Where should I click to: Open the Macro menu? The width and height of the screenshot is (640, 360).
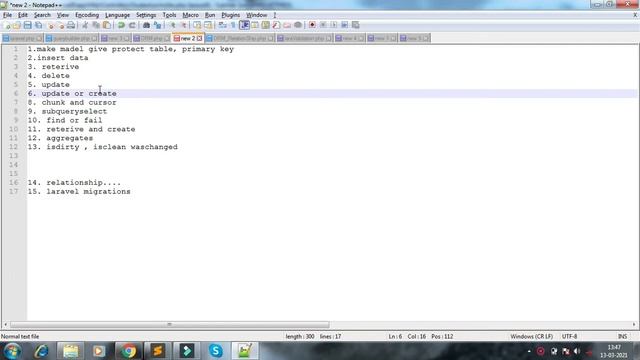click(190, 15)
